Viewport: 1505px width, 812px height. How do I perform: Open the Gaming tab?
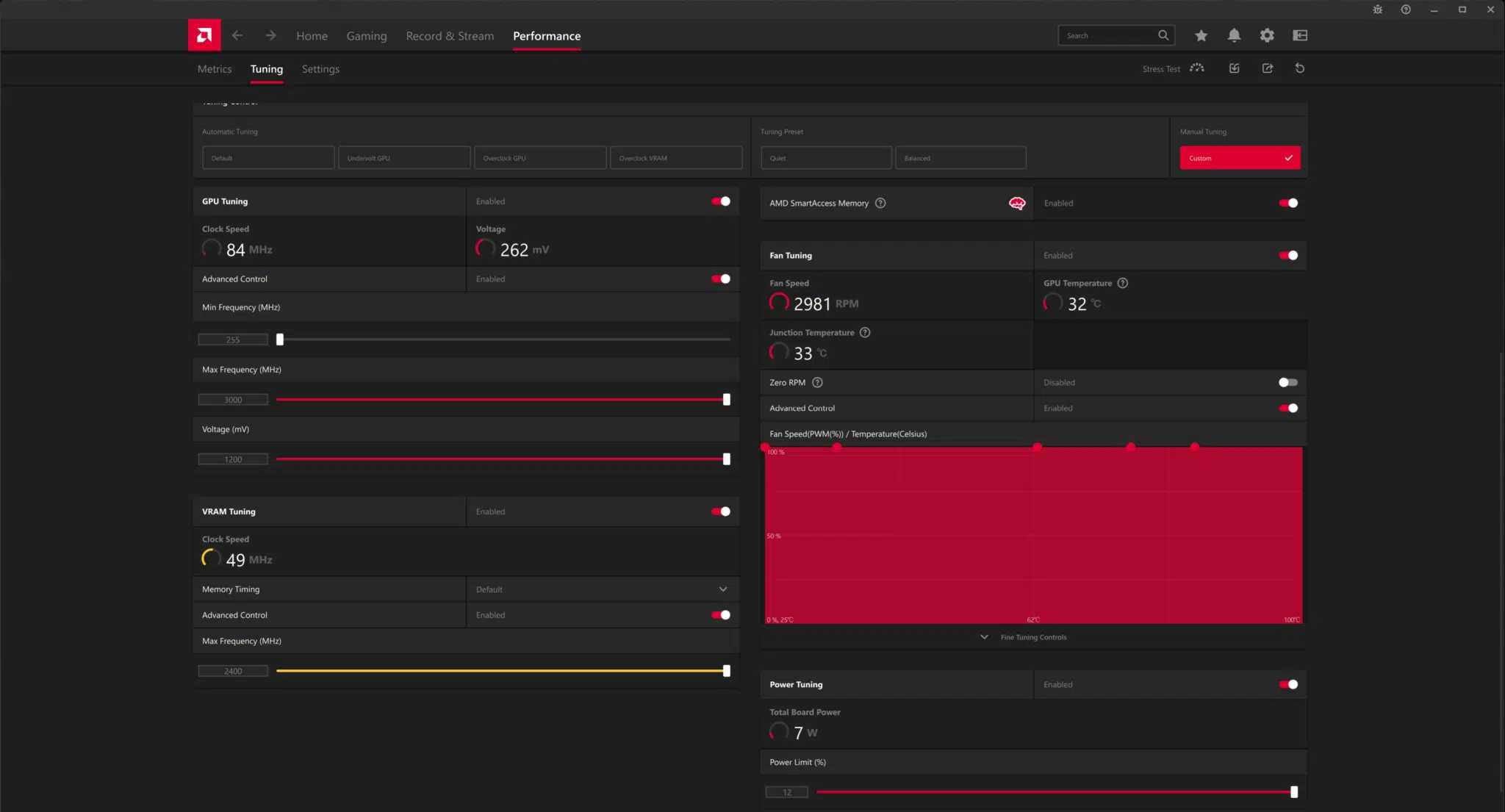pos(367,35)
